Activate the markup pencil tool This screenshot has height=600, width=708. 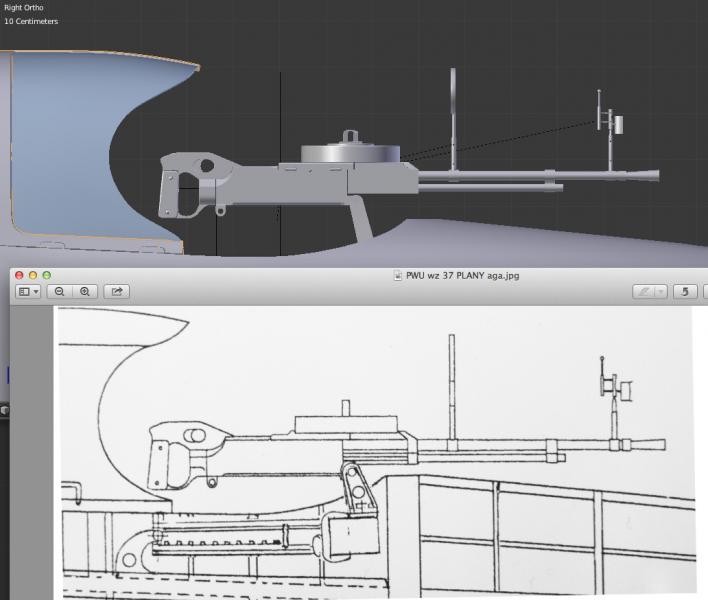tap(645, 291)
